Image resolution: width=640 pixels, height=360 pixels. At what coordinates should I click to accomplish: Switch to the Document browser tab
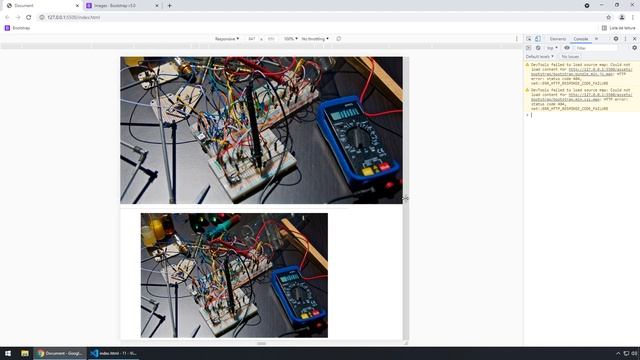(x=42, y=6)
